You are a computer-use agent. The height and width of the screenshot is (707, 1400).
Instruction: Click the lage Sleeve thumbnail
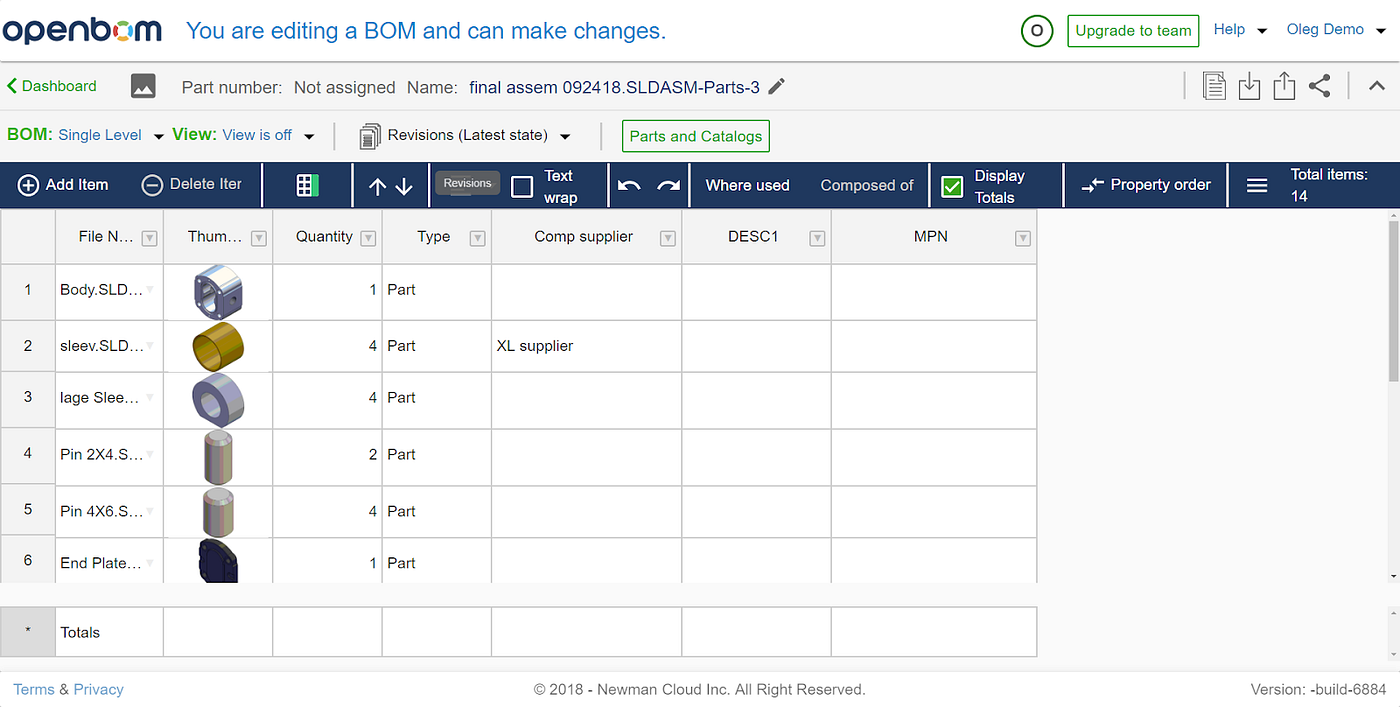tap(218, 400)
